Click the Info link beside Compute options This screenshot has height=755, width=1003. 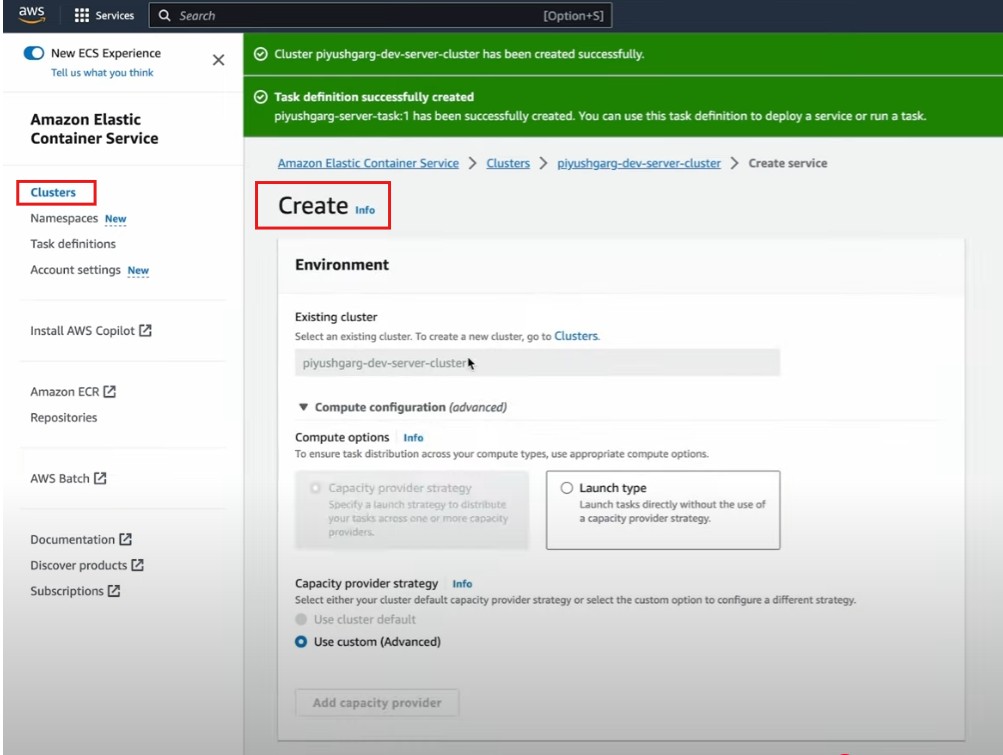point(413,438)
